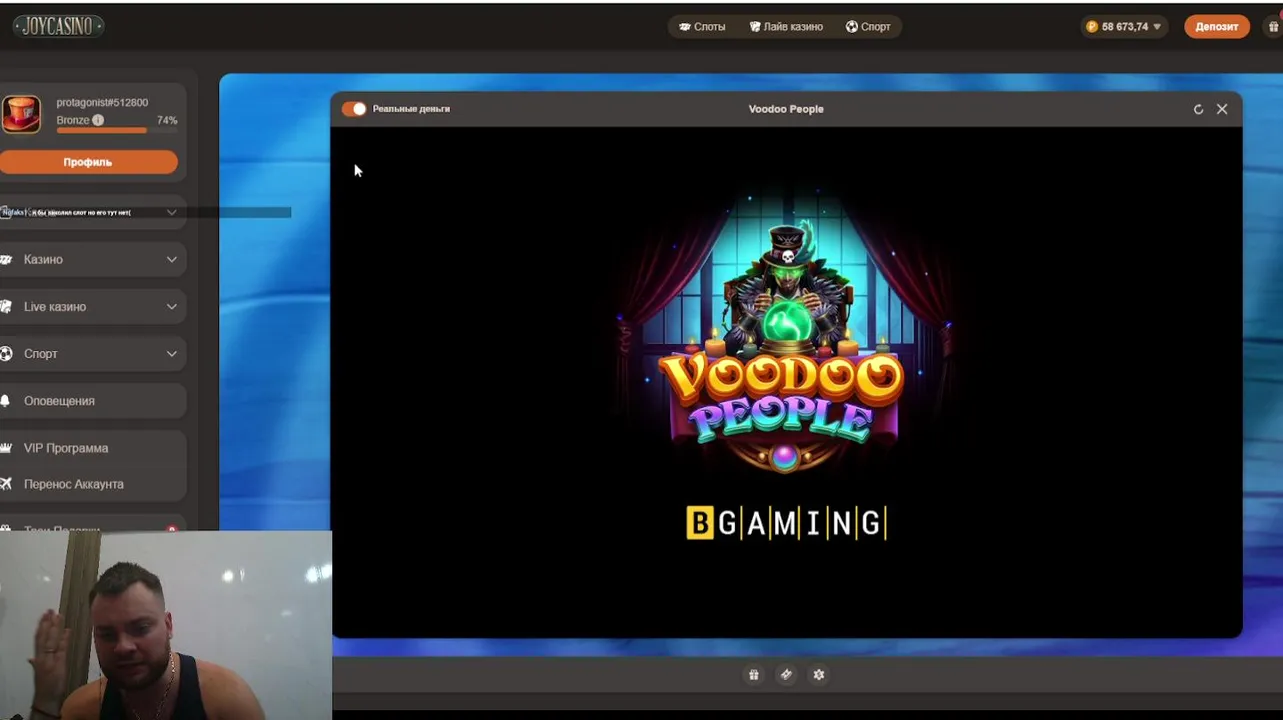Open the gear settings icon below the game
This screenshot has height=720, width=1283.
tap(819, 675)
